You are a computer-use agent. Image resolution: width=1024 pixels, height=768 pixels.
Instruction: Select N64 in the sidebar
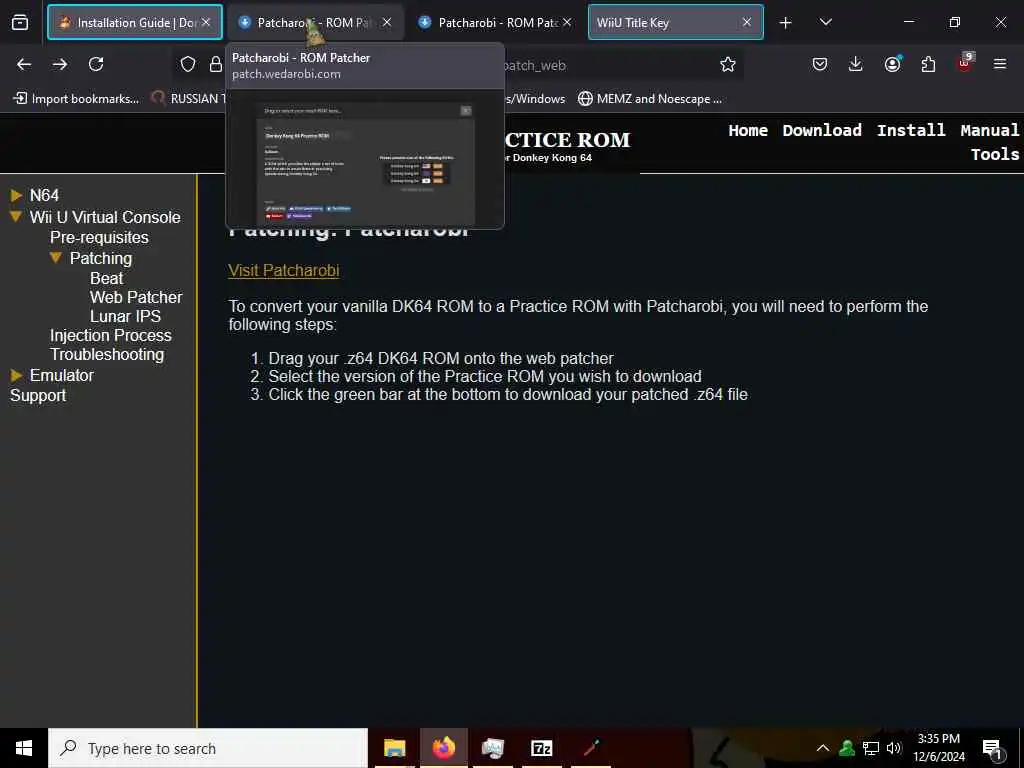[44, 195]
